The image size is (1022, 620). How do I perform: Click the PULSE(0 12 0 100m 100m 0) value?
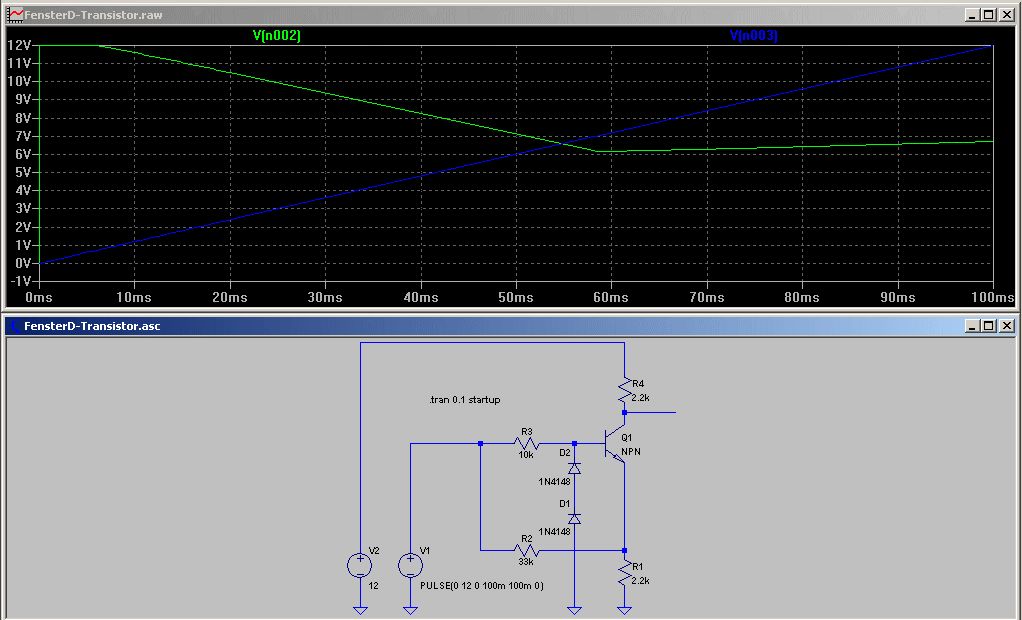pos(482,585)
